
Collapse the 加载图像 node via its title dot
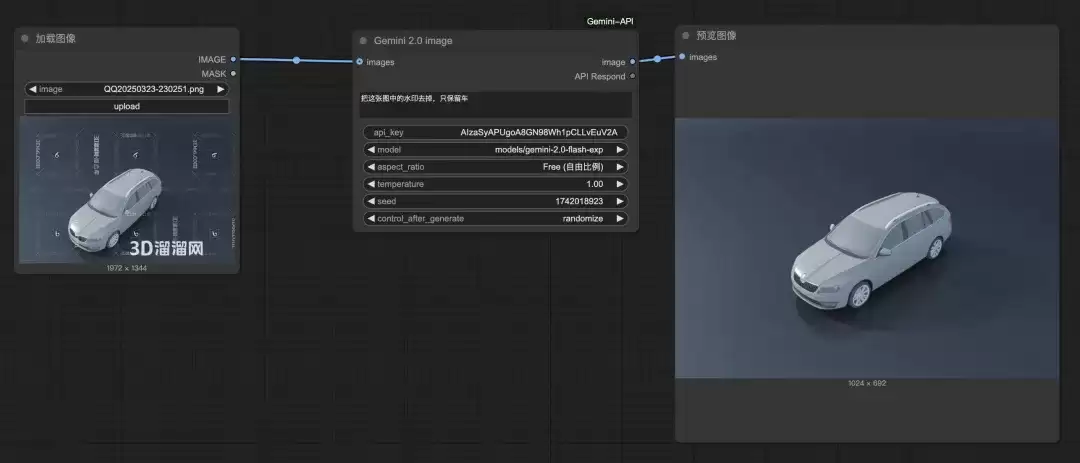[x=25, y=39]
